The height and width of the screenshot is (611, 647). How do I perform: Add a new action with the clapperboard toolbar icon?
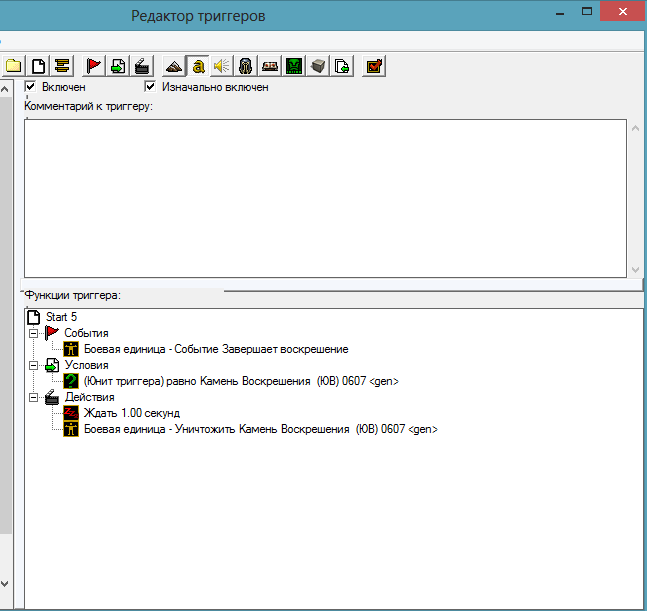click(x=142, y=66)
